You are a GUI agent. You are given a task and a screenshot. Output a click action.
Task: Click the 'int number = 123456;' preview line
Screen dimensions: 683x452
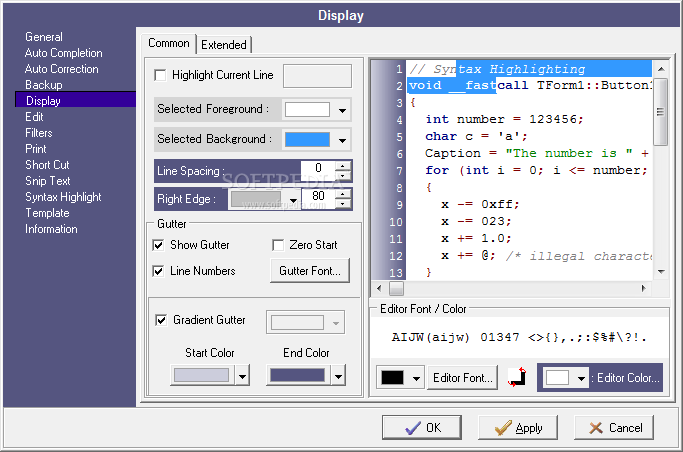[504, 119]
